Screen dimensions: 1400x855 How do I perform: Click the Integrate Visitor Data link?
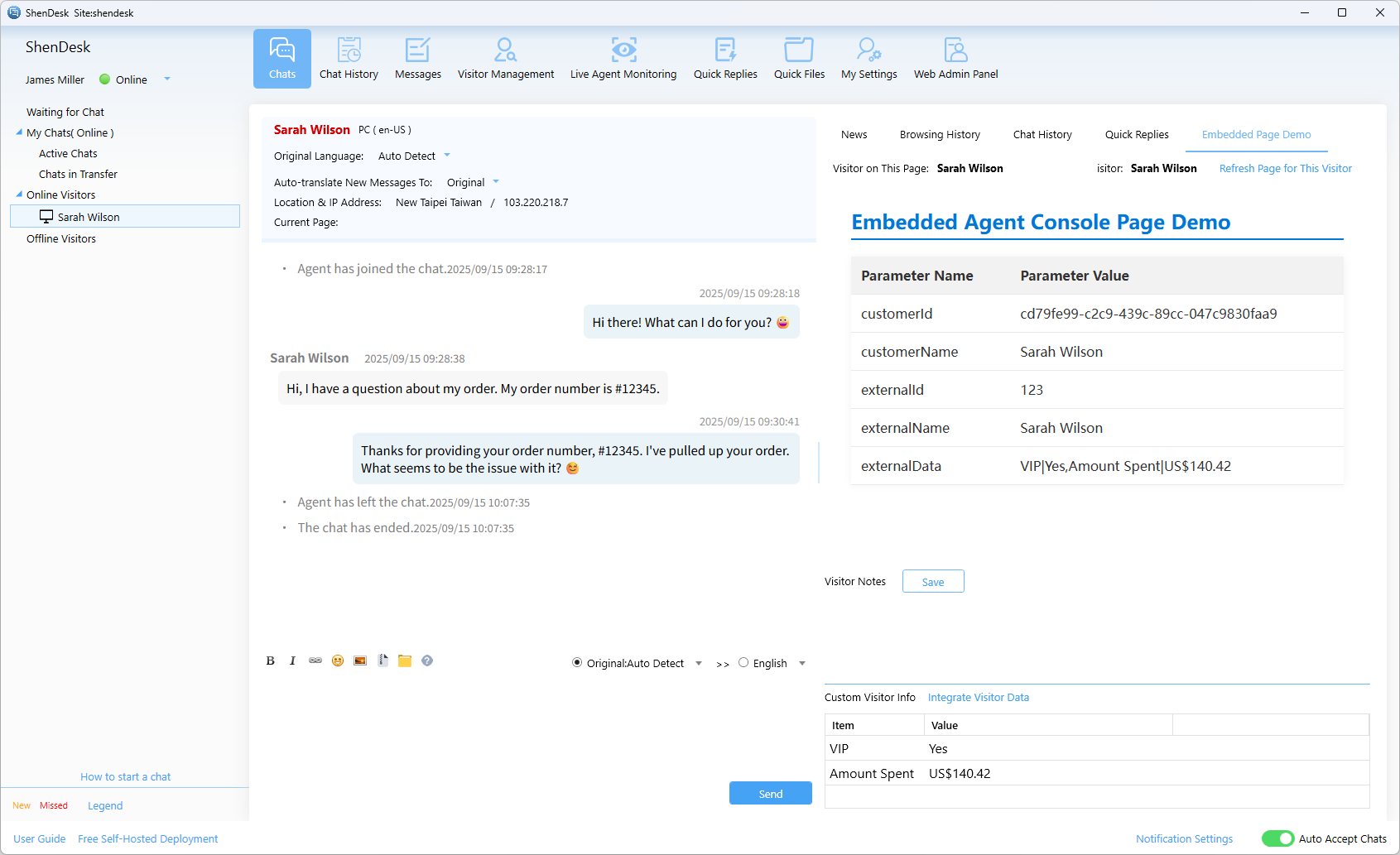(x=978, y=698)
